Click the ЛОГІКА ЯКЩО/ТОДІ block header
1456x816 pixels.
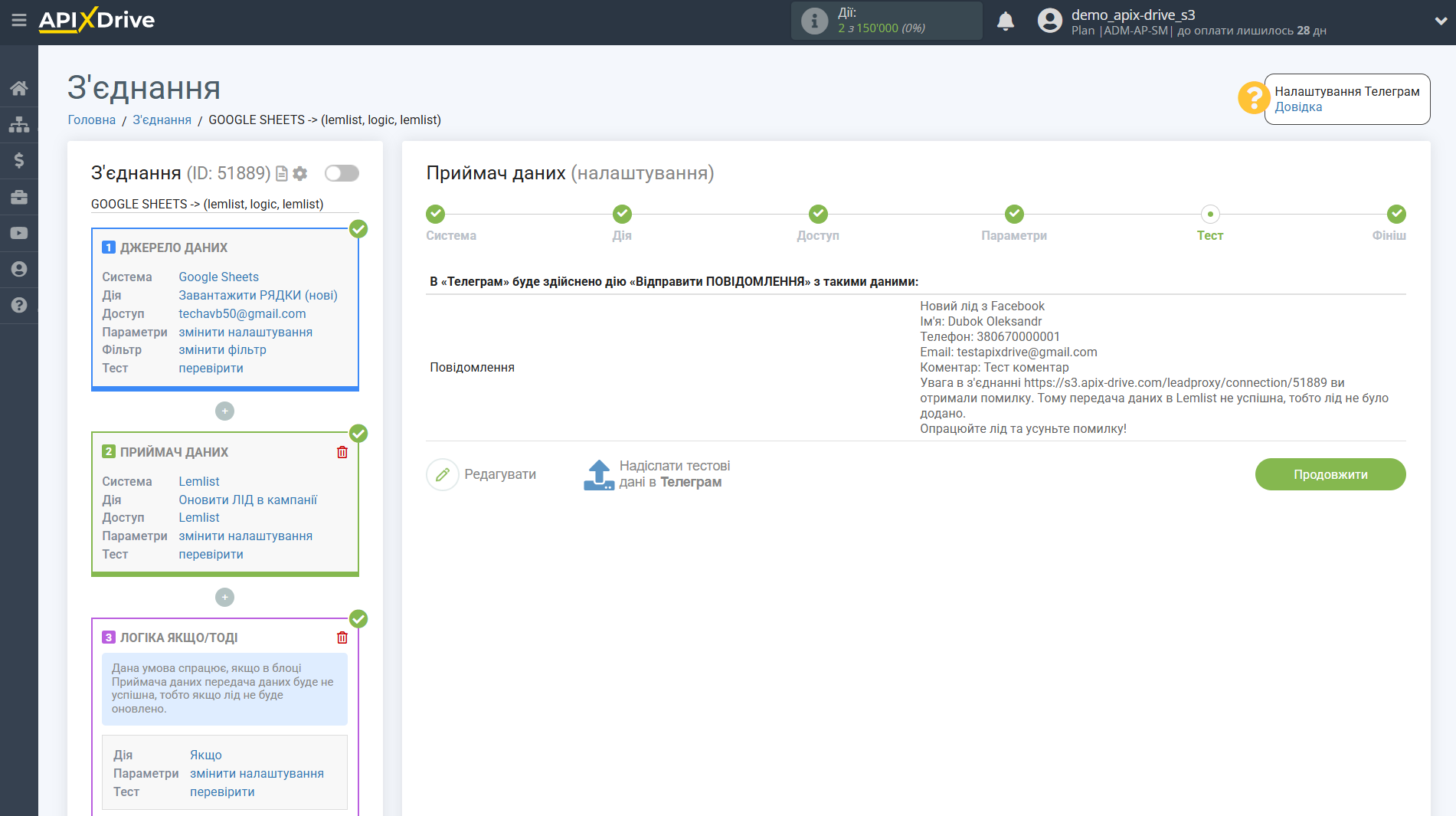click(178, 637)
